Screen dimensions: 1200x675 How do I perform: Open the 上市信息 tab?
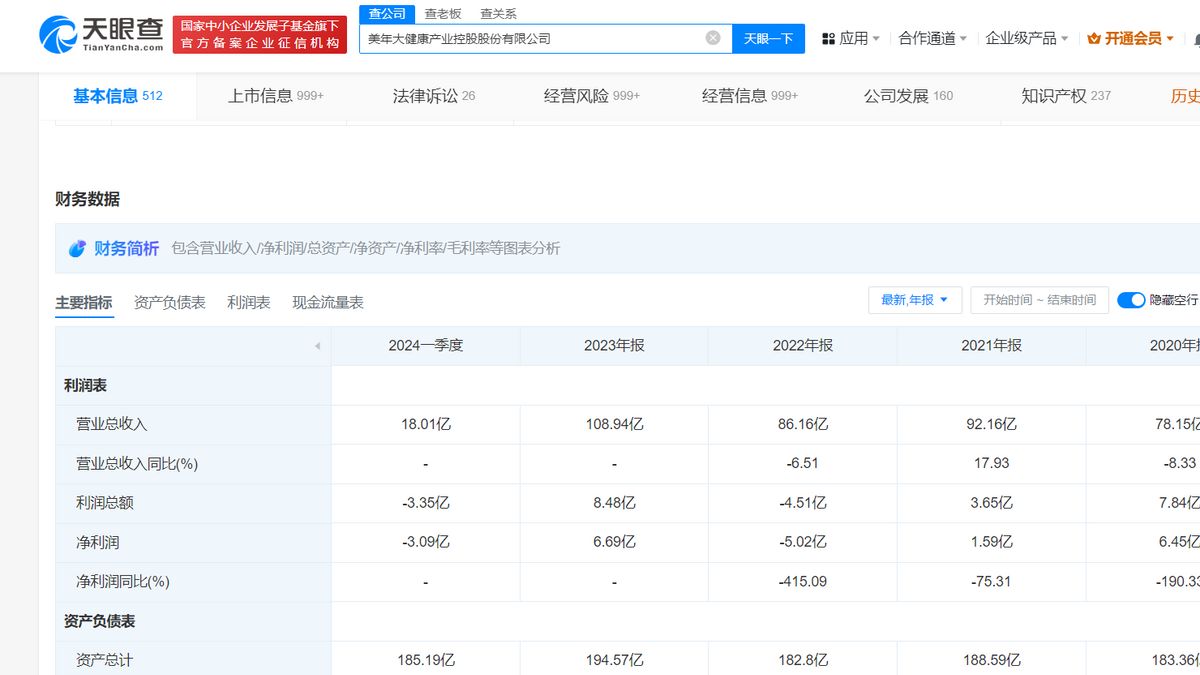point(275,96)
